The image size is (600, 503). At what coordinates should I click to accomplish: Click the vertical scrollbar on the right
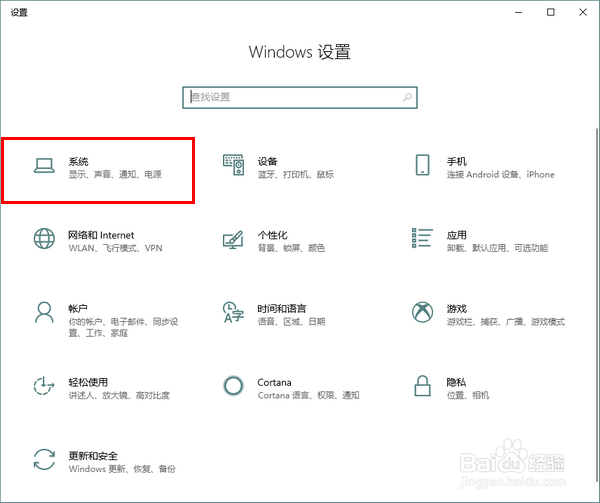(597, 306)
